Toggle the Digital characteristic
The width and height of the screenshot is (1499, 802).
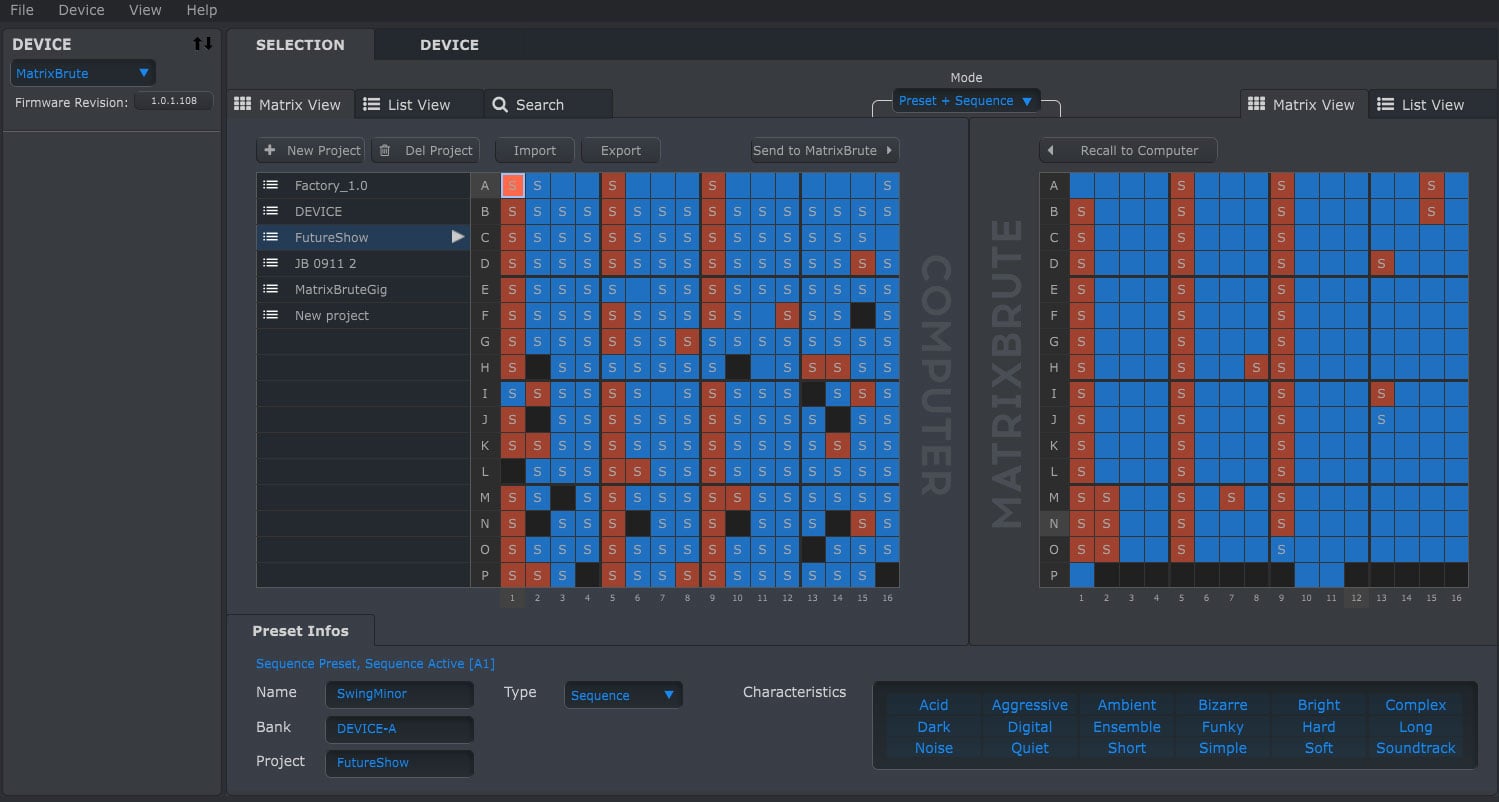coord(1030,727)
